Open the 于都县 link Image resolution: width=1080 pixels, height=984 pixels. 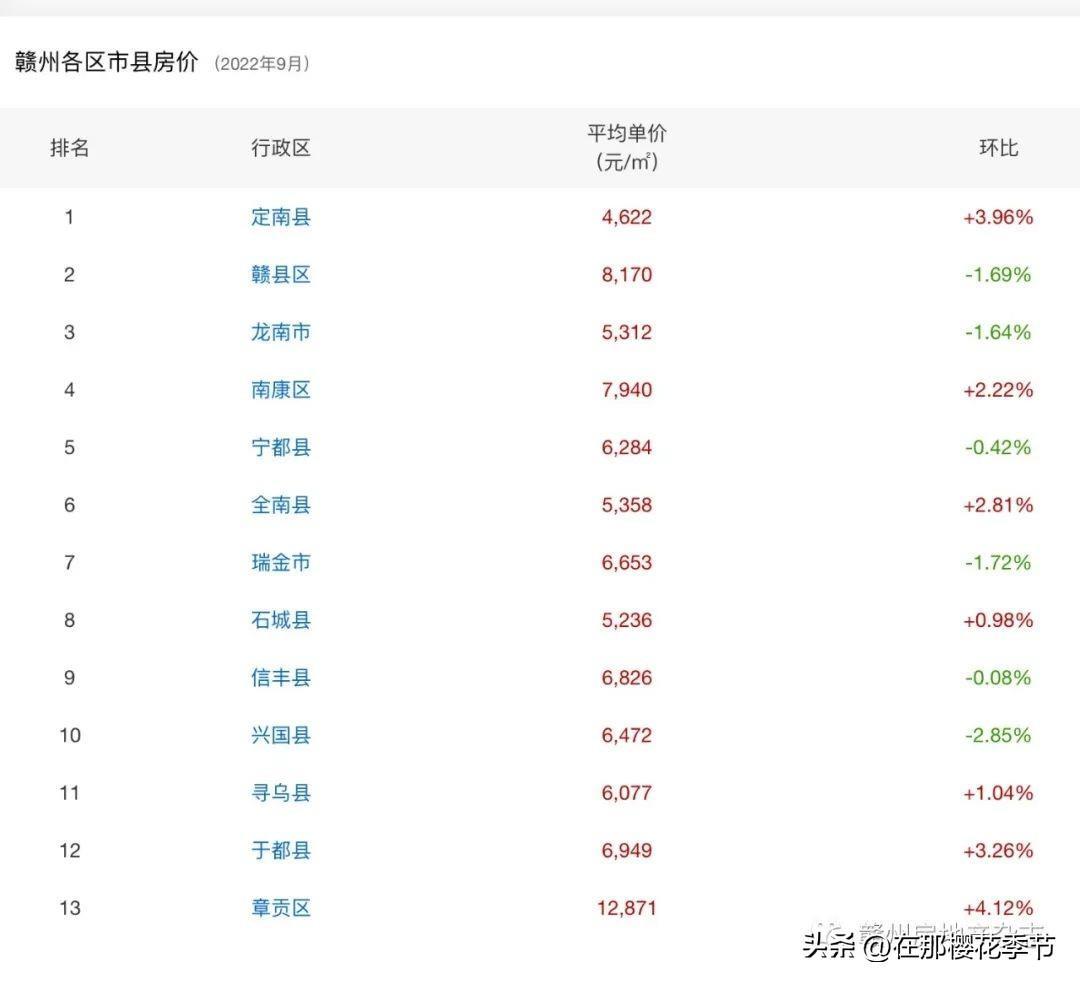[x=280, y=851]
